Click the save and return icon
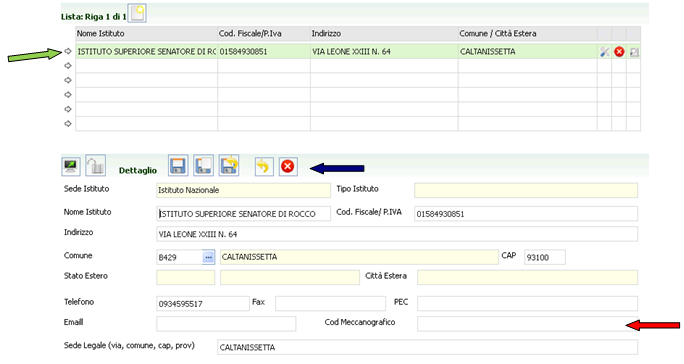The image size is (684, 364). pos(229,166)
